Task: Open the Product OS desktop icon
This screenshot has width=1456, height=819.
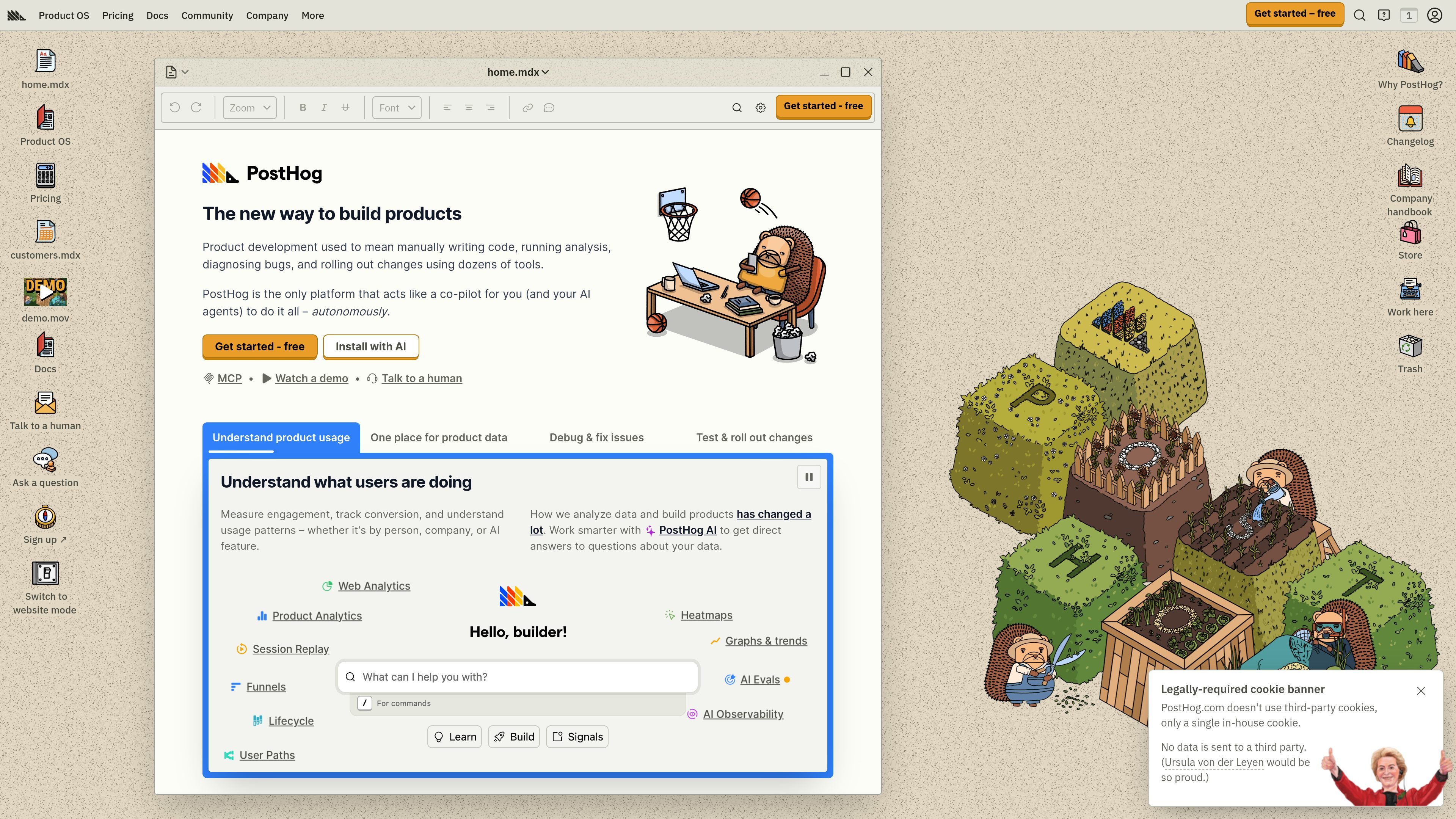Action: (45, 118)
